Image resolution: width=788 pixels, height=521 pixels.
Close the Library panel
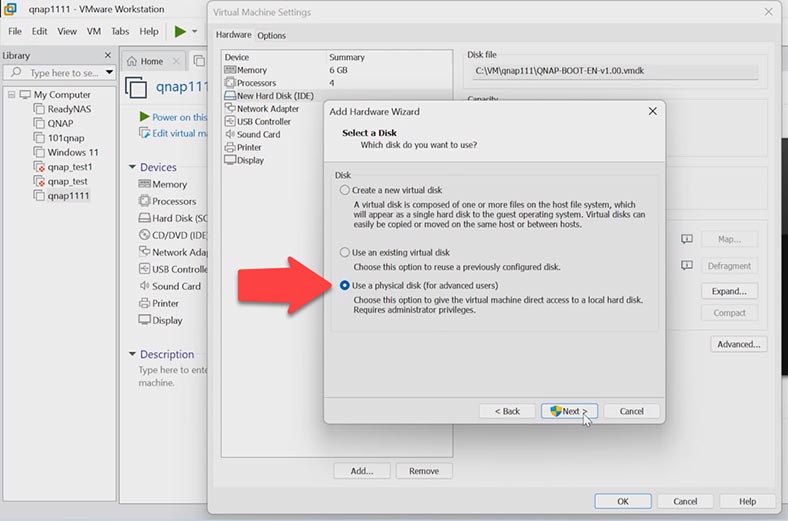(x=108, y=55)
